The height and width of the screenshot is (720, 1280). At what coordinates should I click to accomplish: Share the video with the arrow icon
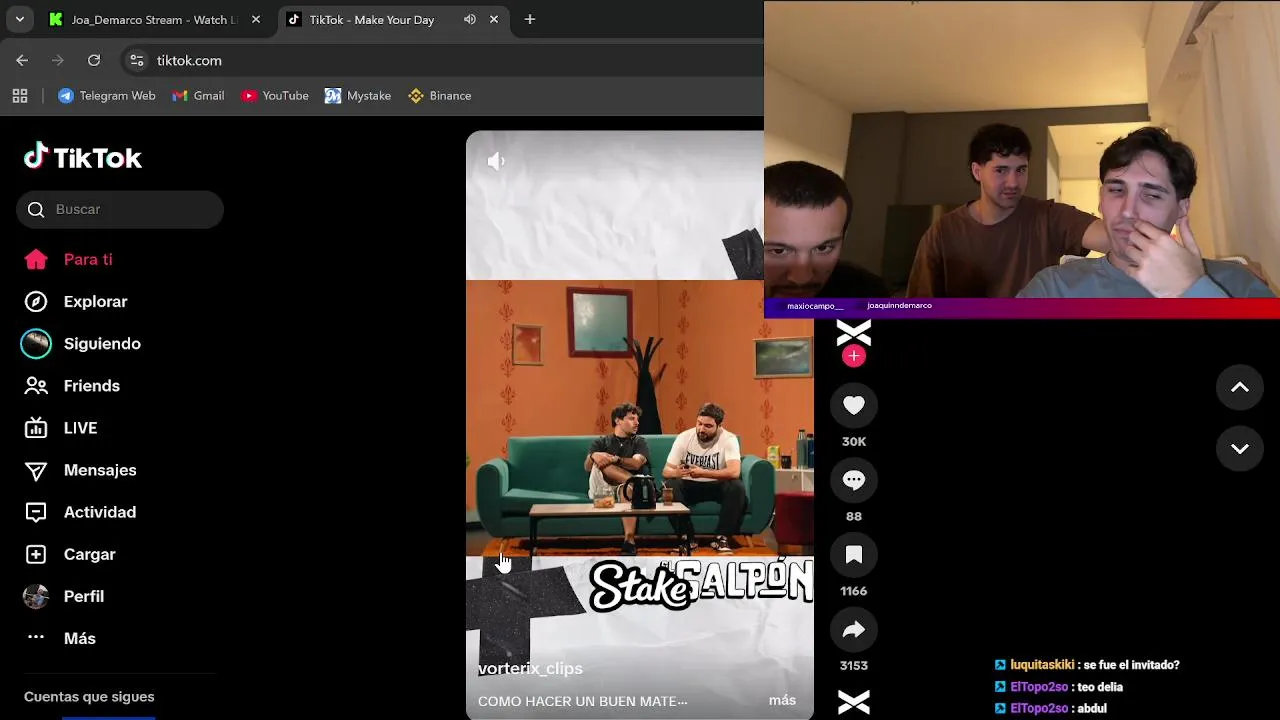click(854, 630)
